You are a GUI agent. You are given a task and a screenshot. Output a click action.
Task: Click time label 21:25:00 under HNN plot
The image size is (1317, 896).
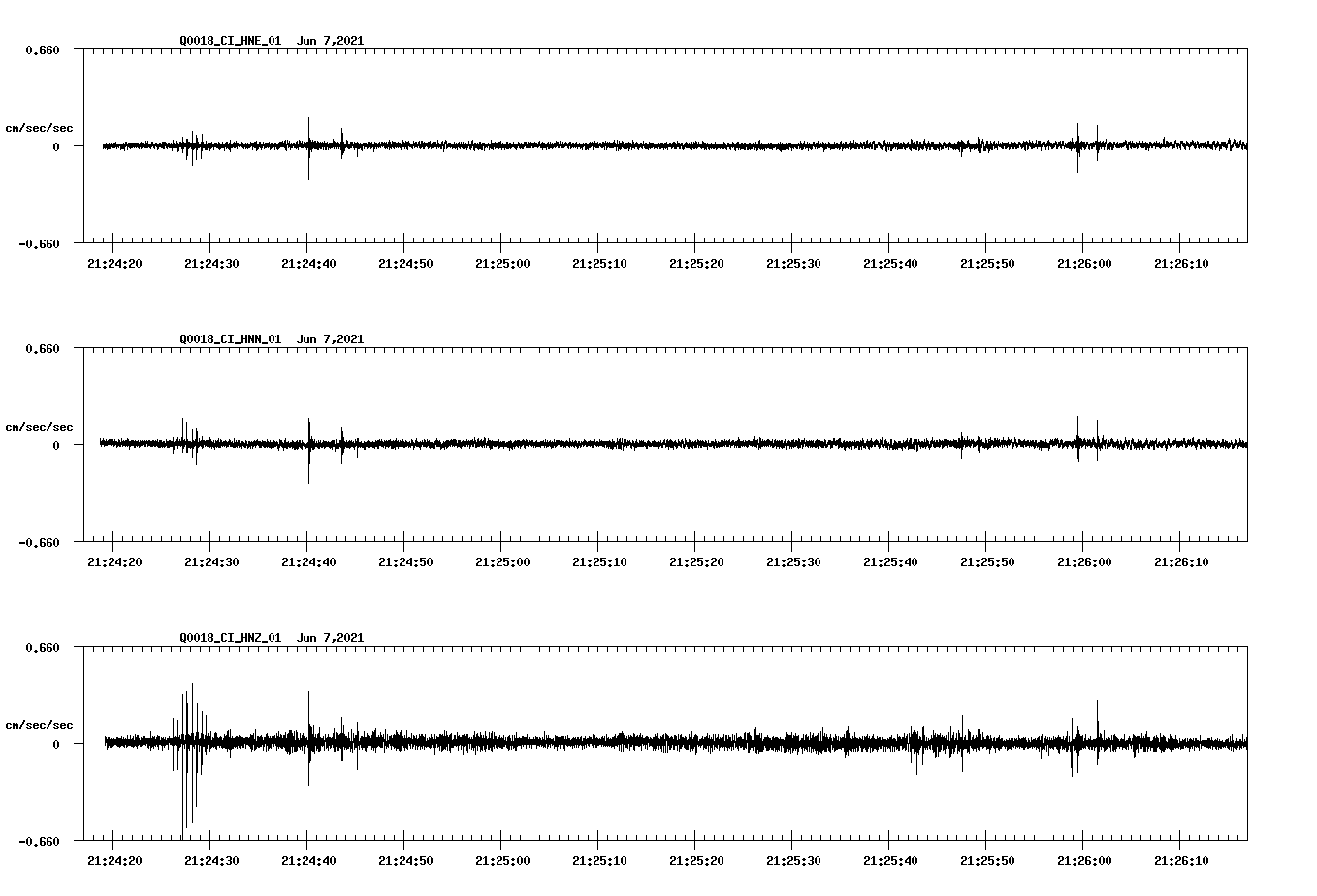coord(502,561)
